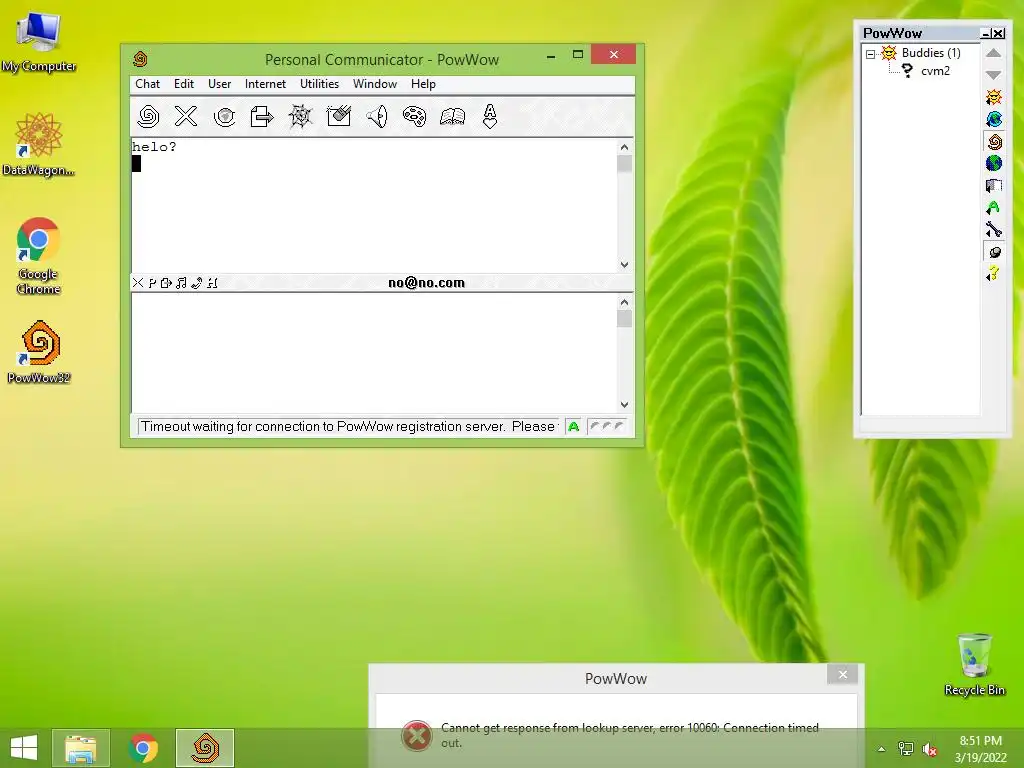Click the pushpin sidebar icon
This screenshot has width=1024, height=768.
click(x=994, y=252)
